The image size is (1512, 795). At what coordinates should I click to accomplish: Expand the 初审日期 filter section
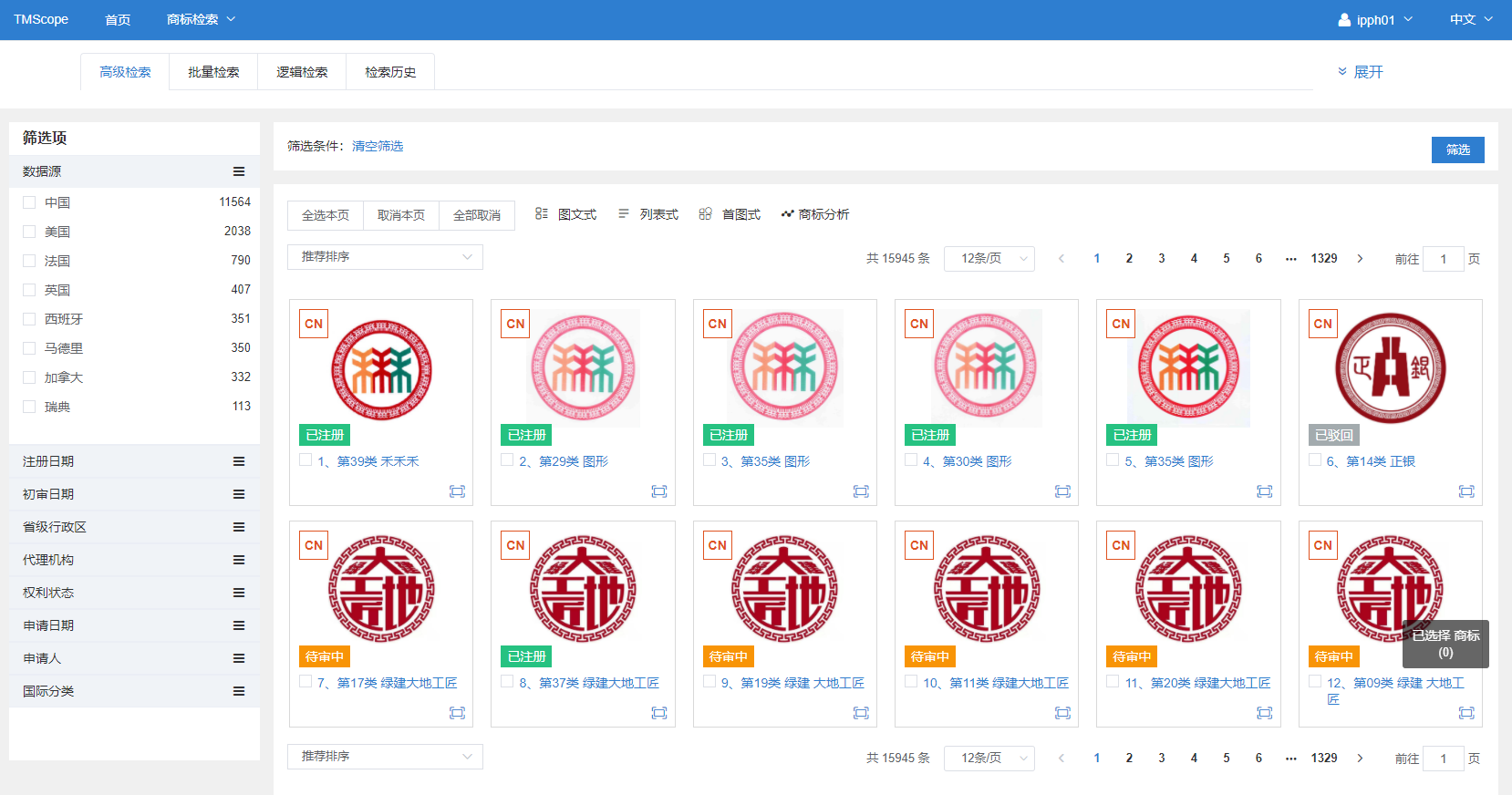tap(134, 494)
